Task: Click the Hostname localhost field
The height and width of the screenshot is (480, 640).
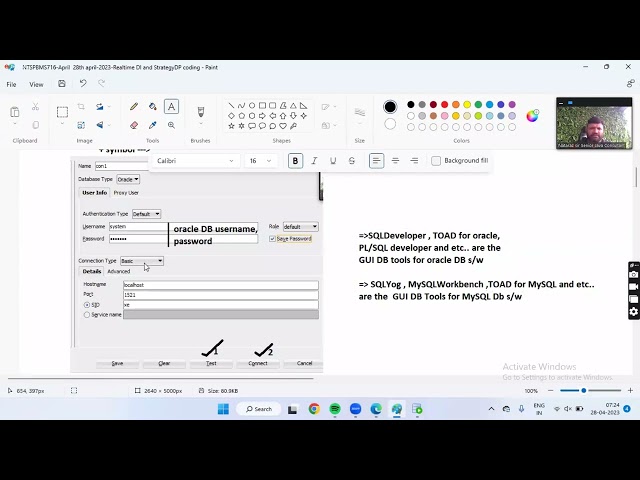Action: coord(221,285)
